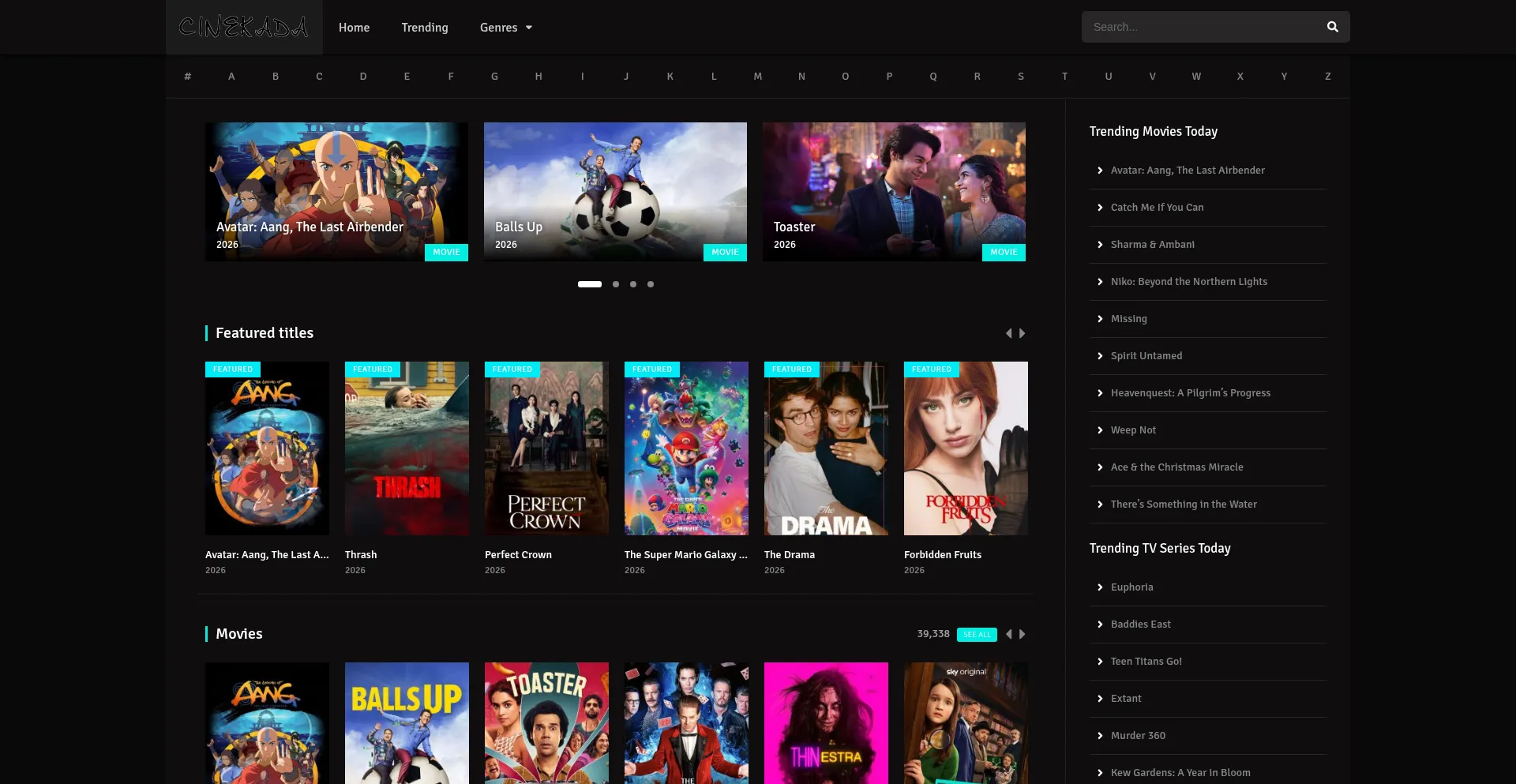Open Balls Up slider banner
The width and height of the screenshot is (1516, 784).
coord(615,192)
